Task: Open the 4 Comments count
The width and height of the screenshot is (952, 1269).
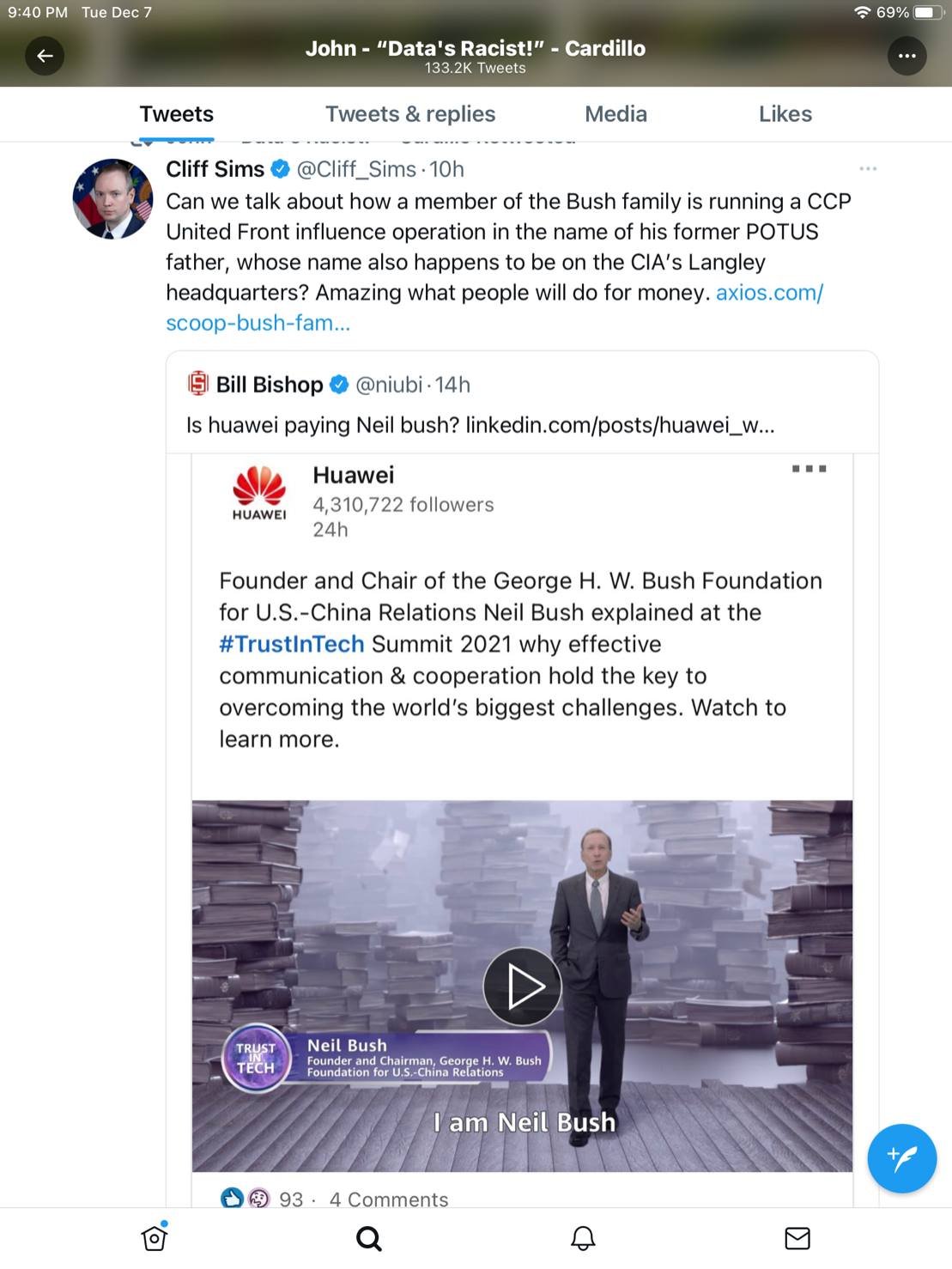Action: (389, 1199)
